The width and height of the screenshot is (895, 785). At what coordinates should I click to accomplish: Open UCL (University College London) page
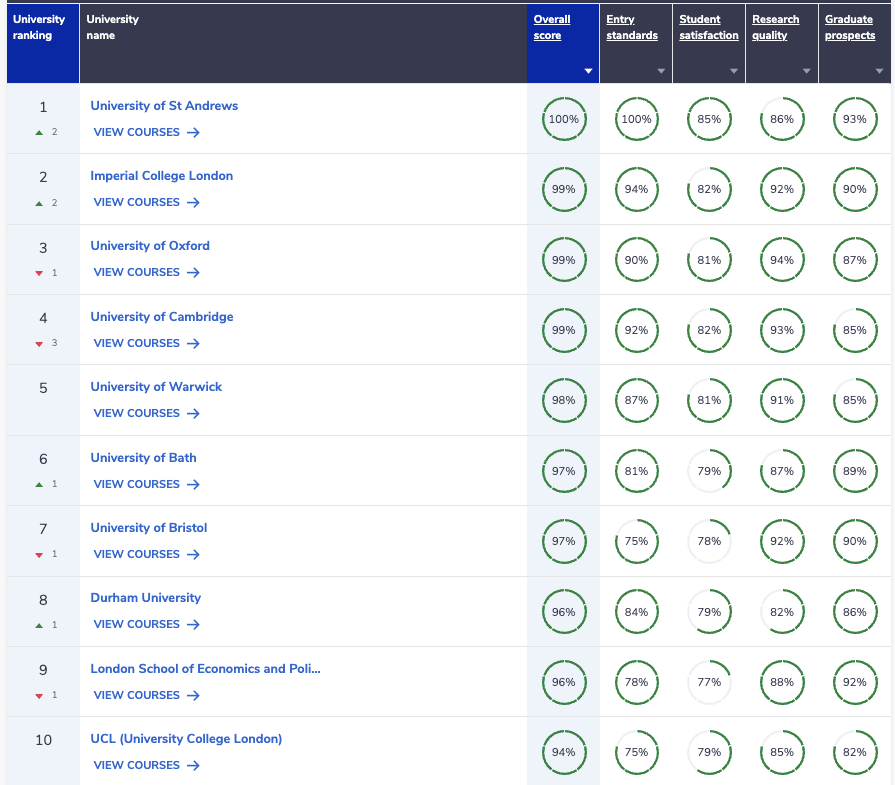pyautogui.click(x=186, y=739)
